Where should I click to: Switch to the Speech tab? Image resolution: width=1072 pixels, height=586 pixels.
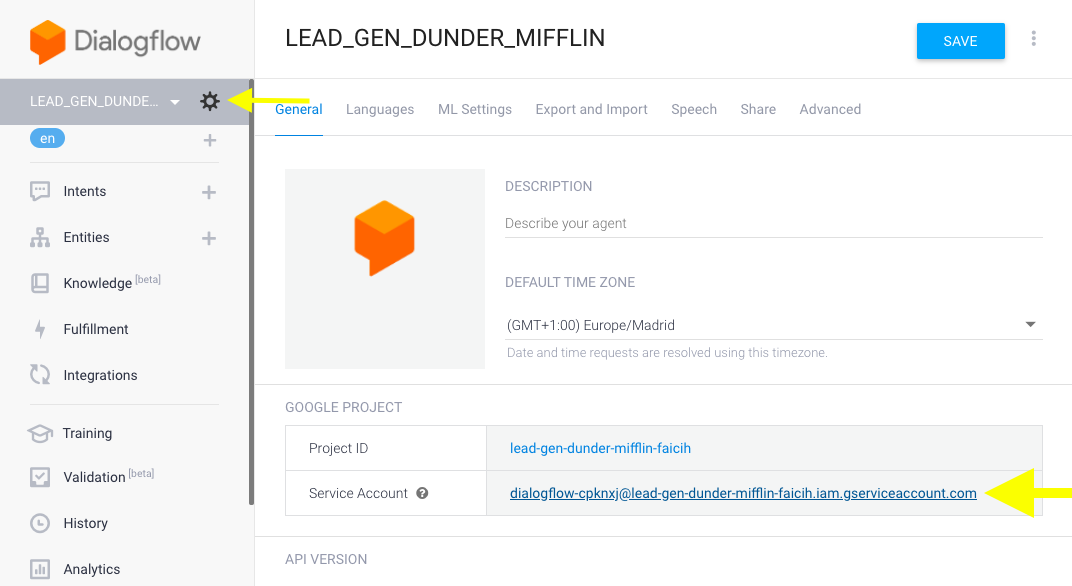click(x=694, y=109)
